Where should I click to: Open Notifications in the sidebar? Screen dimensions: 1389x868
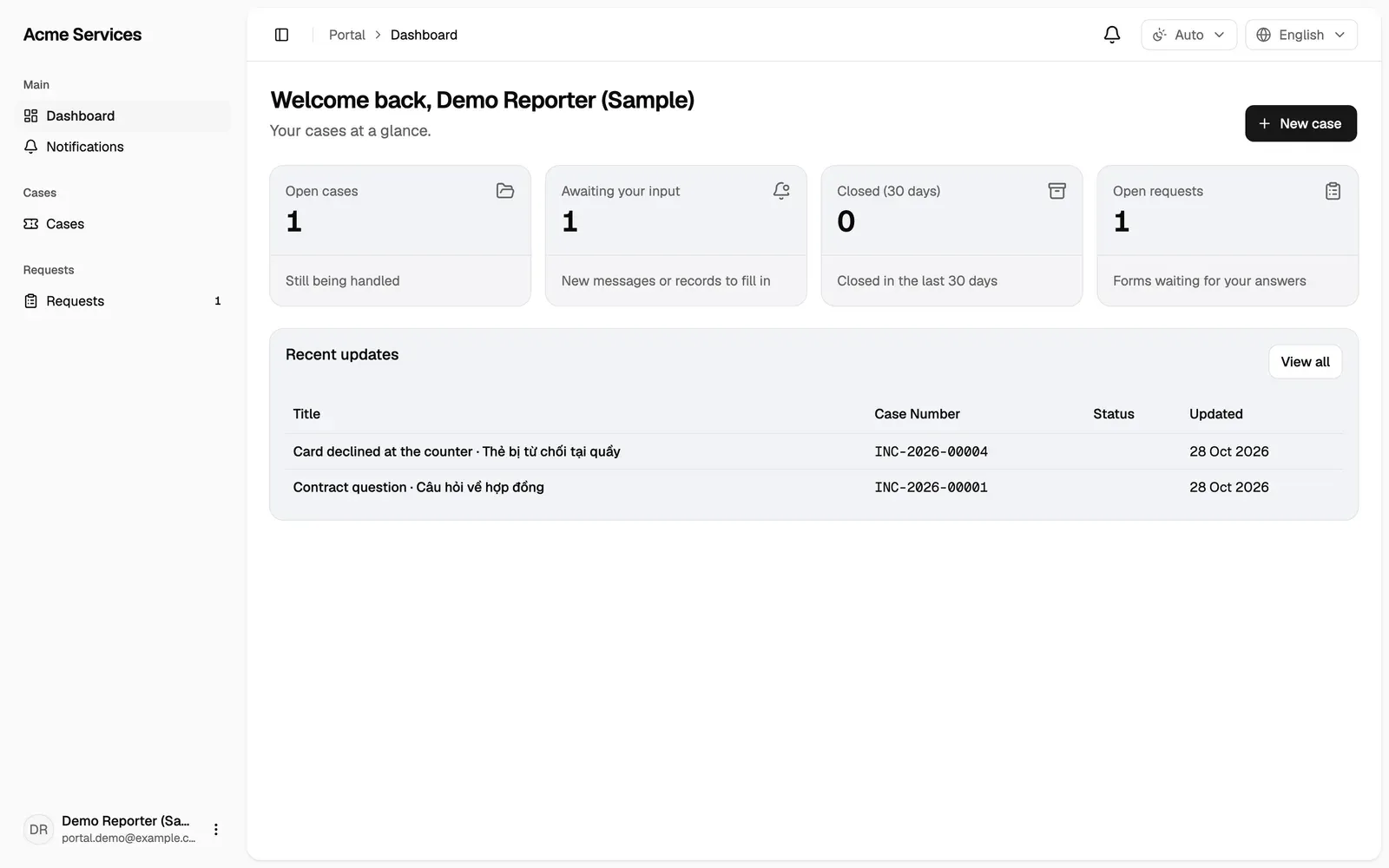(x=123, y=147)
